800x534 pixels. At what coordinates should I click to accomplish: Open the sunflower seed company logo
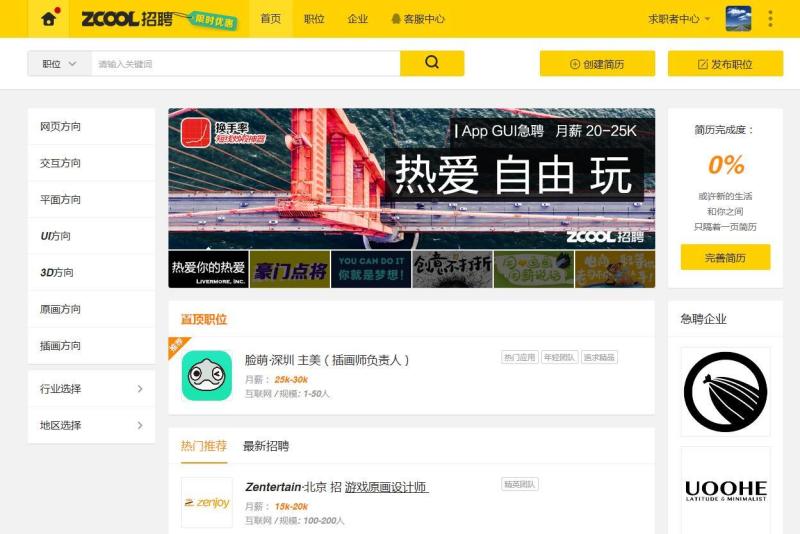point(725,392)
